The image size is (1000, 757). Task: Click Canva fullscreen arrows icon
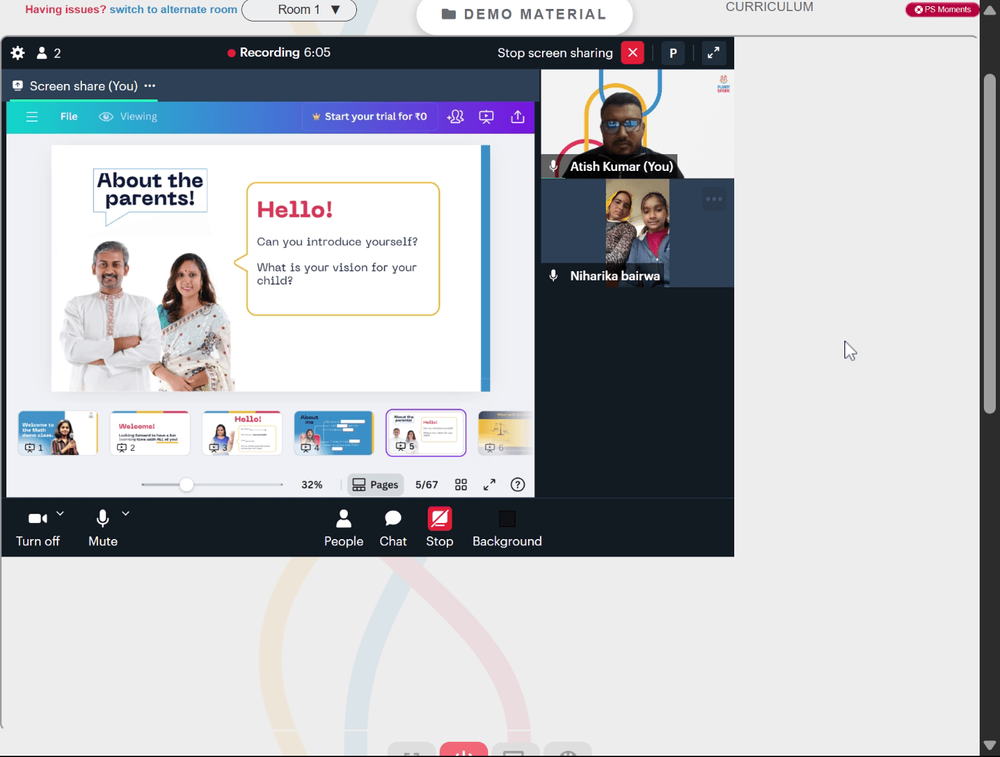point(489,485)
